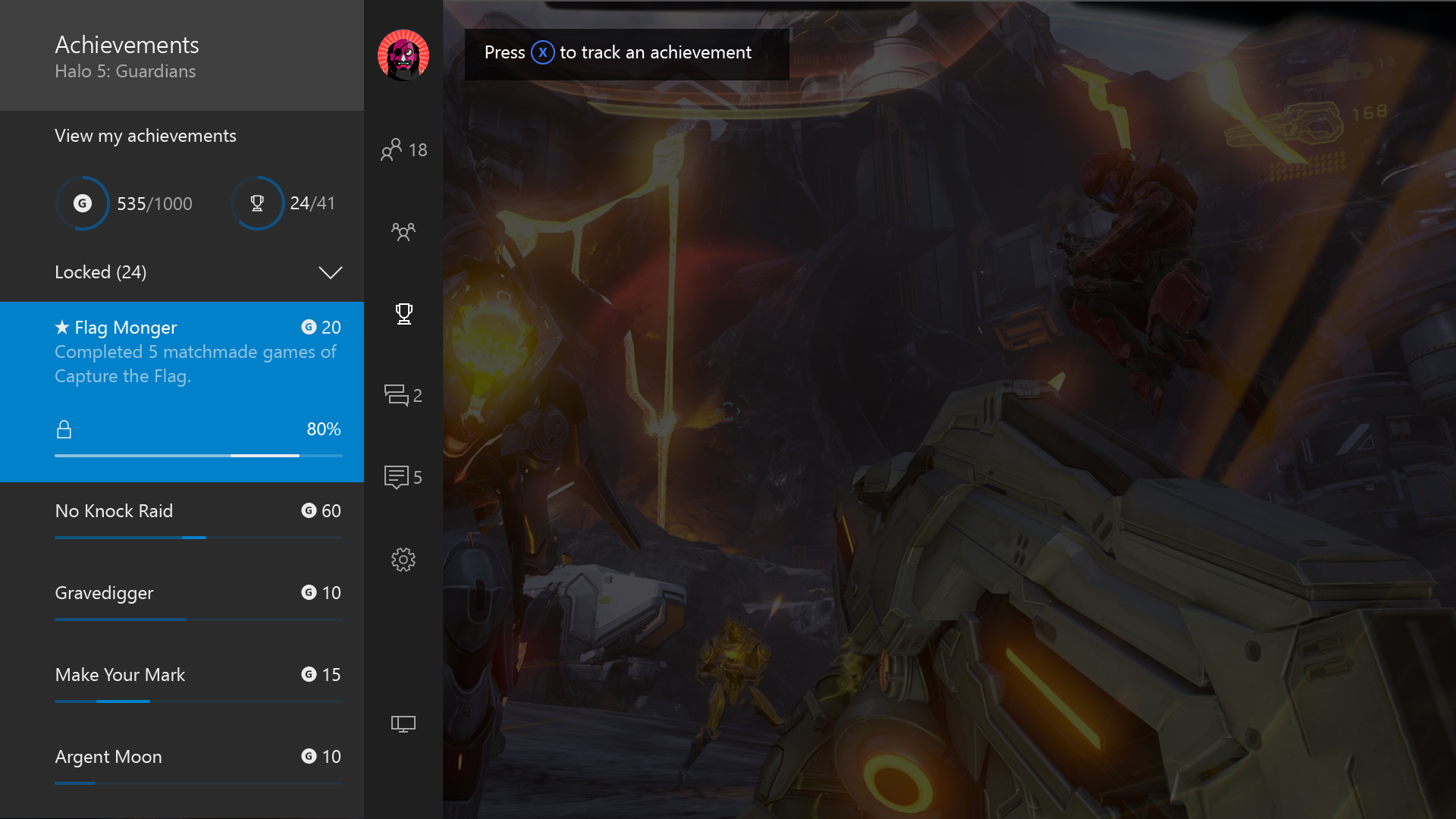Select the achievements trophy icon in sidebar
This screenshot has height=819, width=1456.
click(403, 313)
